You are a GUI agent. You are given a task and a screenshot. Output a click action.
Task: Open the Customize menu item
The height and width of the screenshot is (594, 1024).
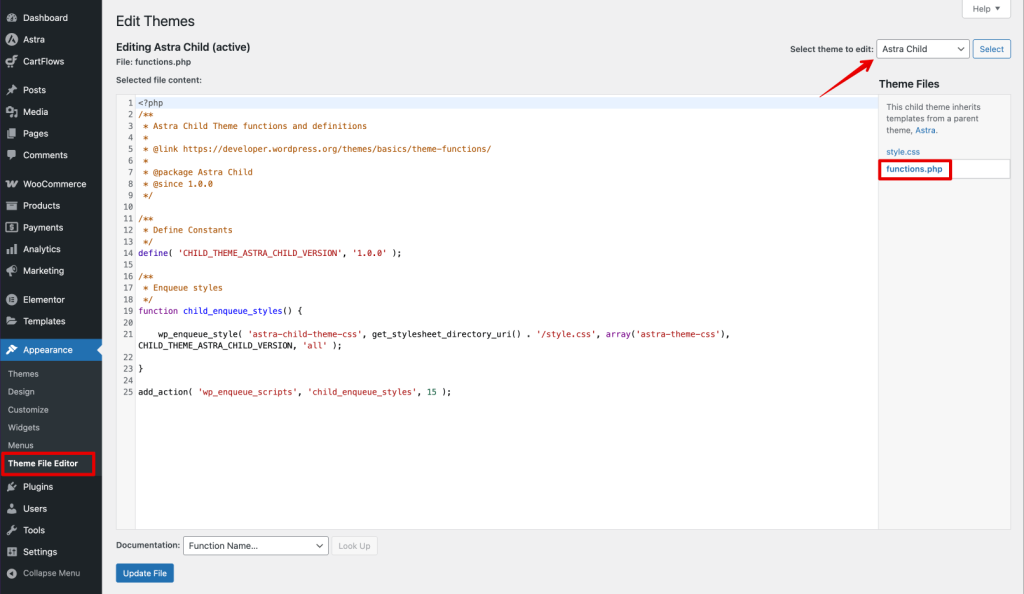click(32, 409)
